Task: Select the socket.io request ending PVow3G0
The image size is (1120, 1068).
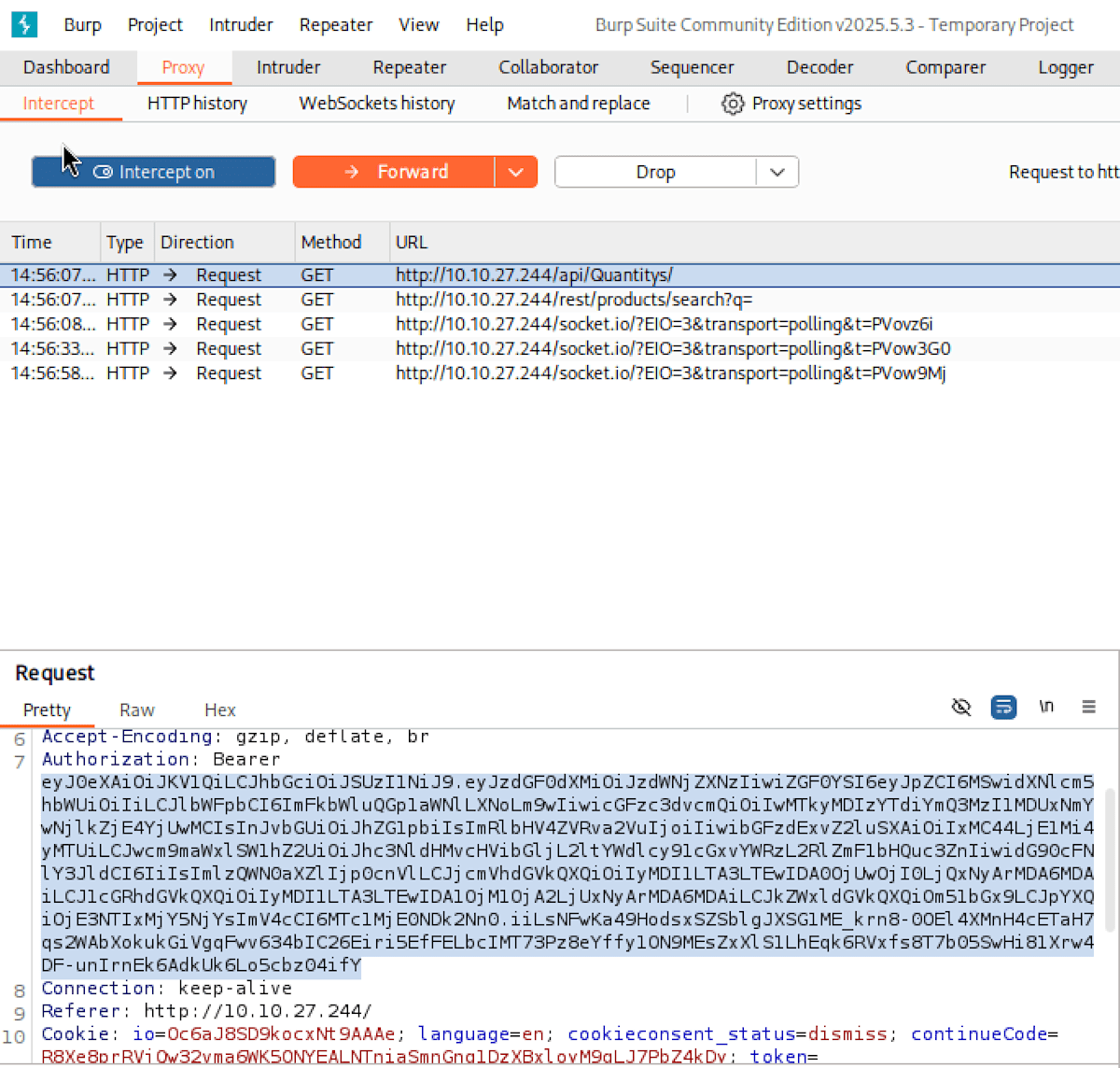Action: click(x=560, y=348)
